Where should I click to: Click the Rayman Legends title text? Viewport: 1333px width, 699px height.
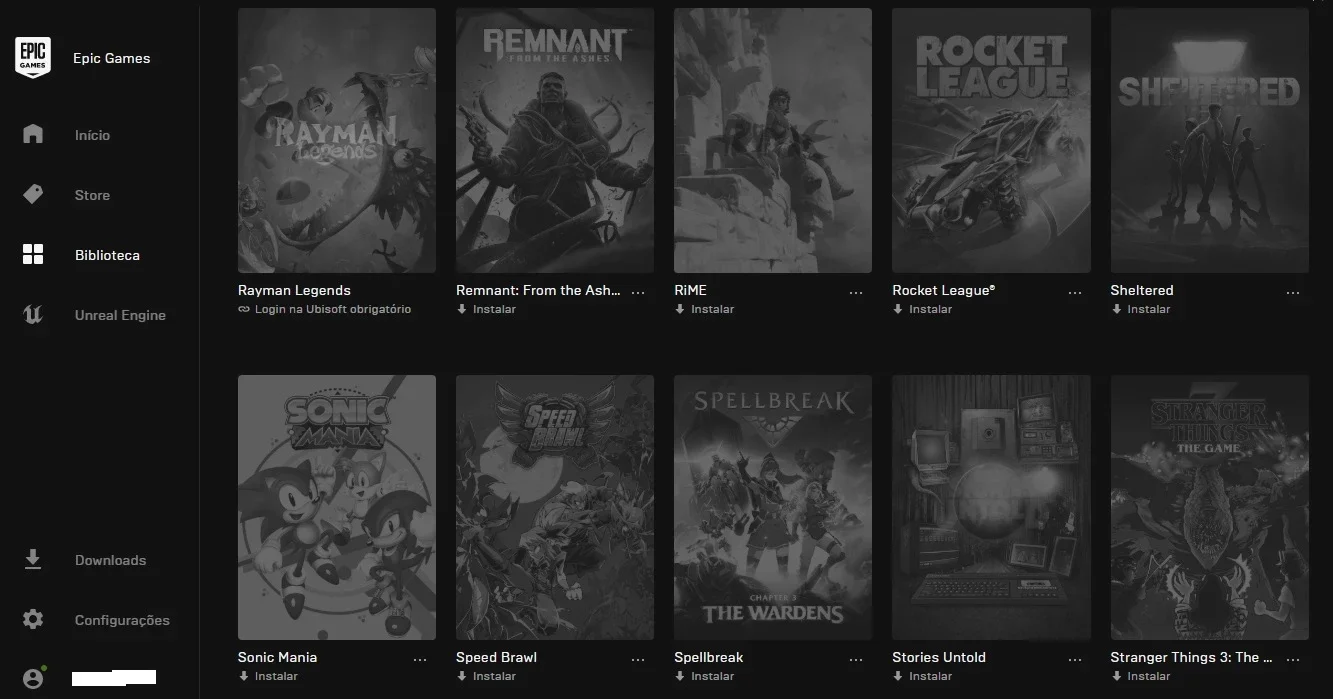294,291
